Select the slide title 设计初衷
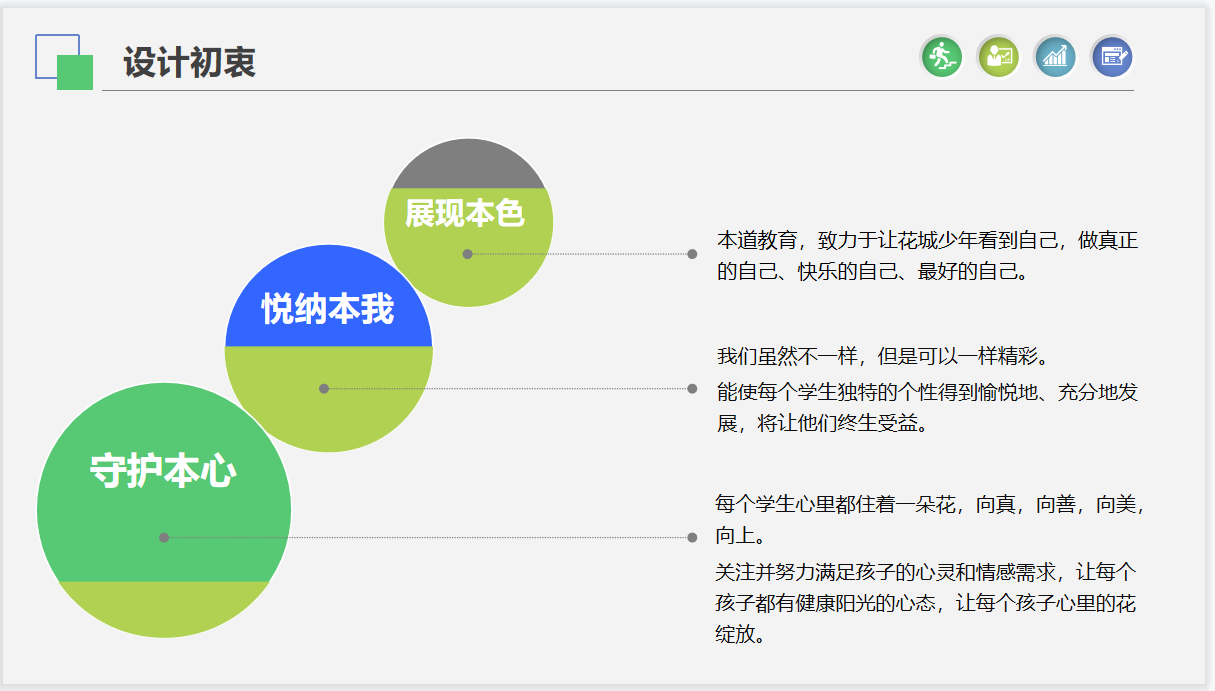The height and width of the screenshot is (691, 1215). pos(190,63)
